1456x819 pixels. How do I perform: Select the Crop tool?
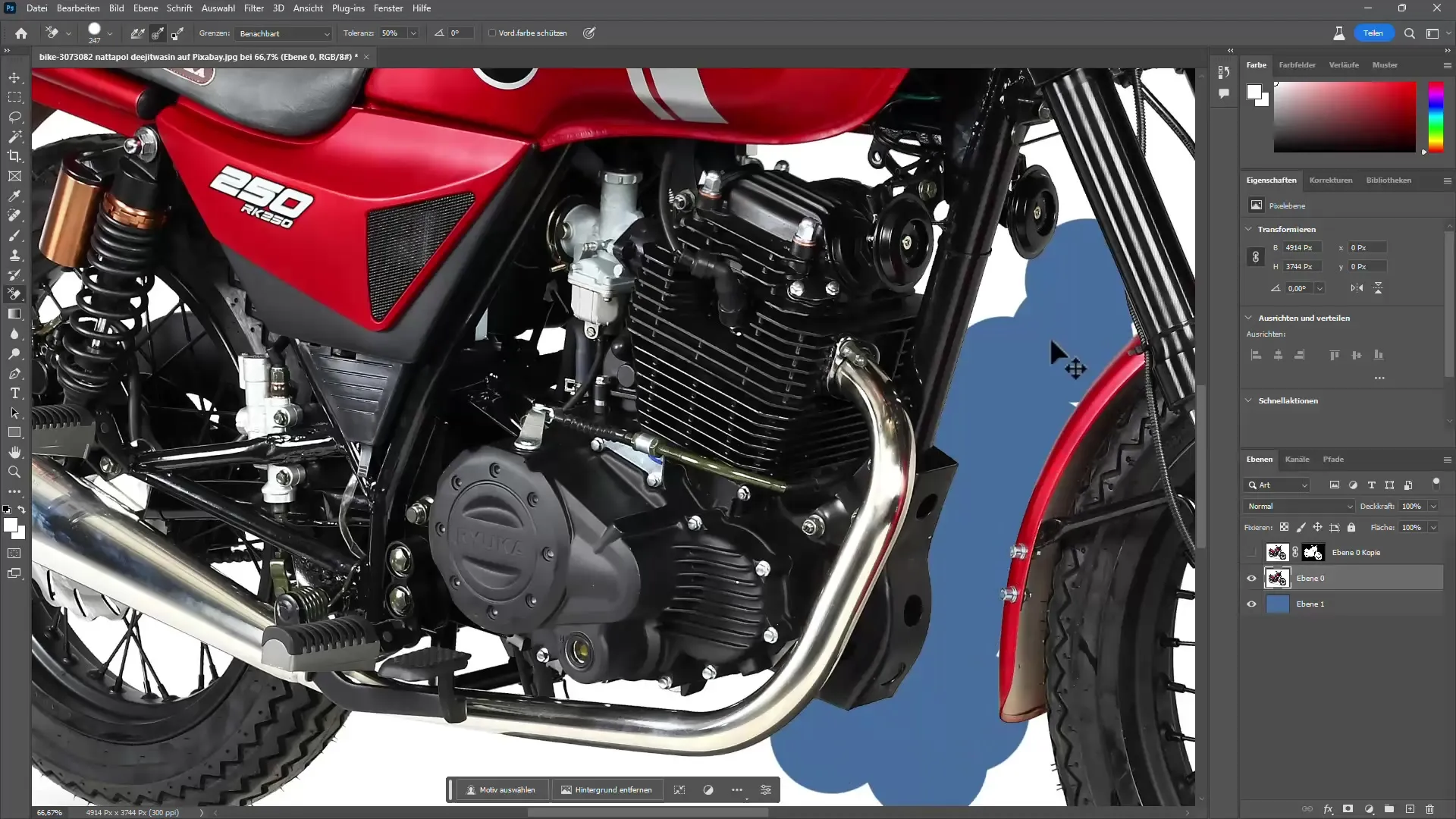tap(14, 156)
